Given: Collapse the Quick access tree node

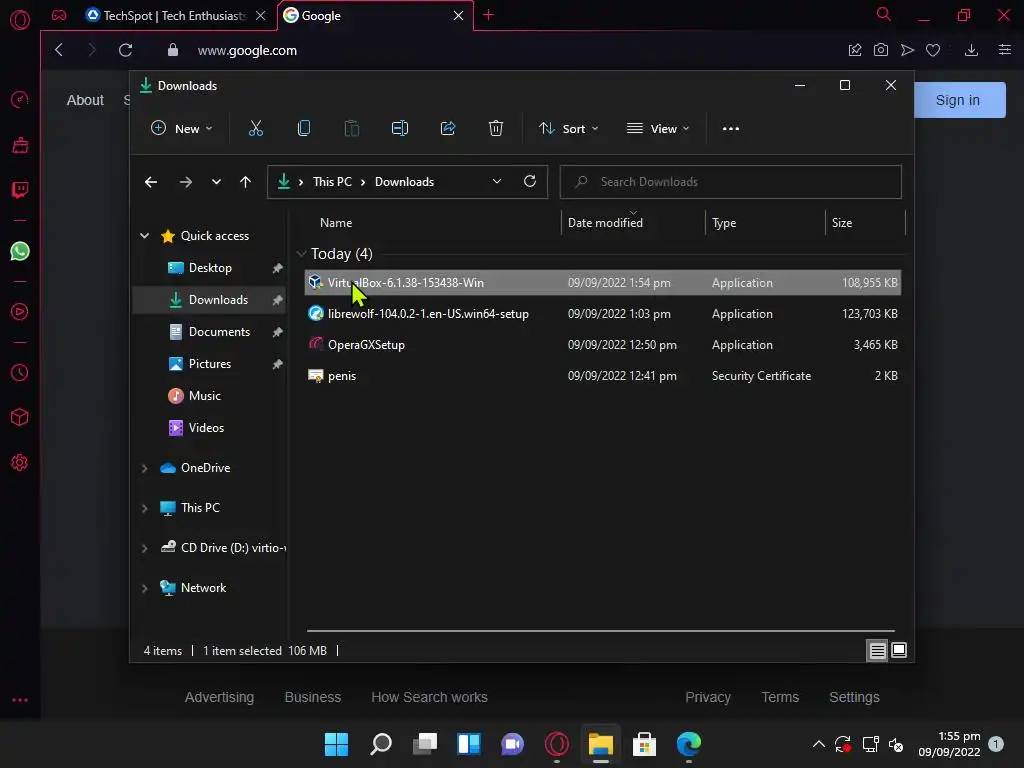Looking at the screenshot, I should (x=144, y=236).
